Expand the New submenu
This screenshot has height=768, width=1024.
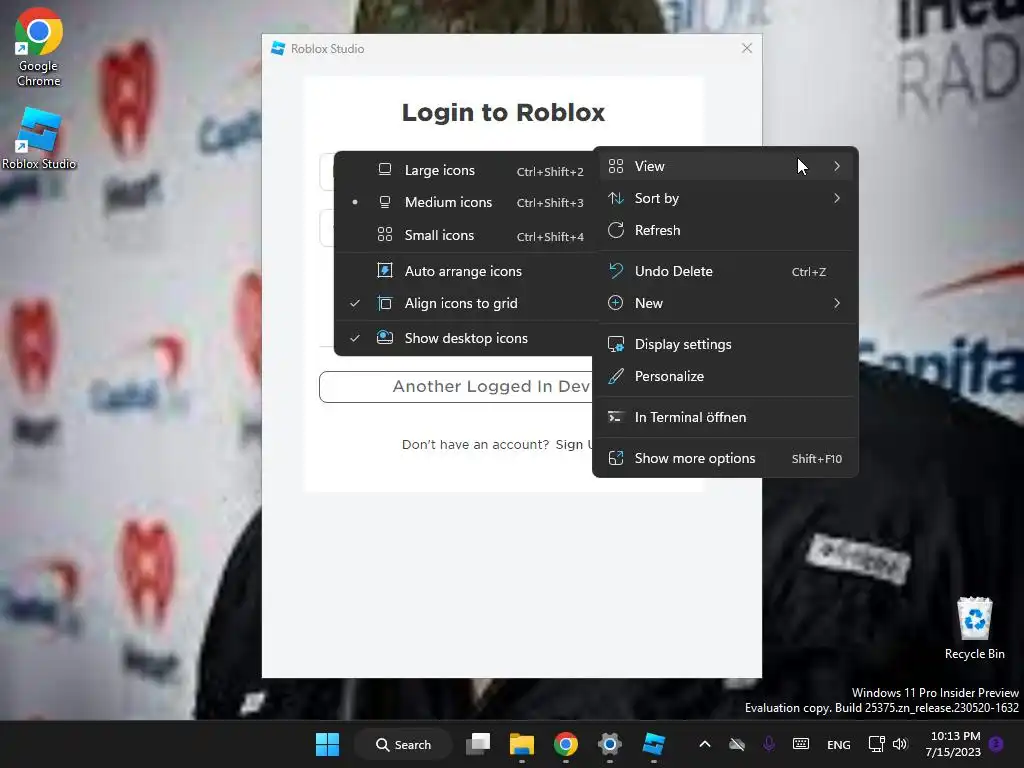click(725, 303)
